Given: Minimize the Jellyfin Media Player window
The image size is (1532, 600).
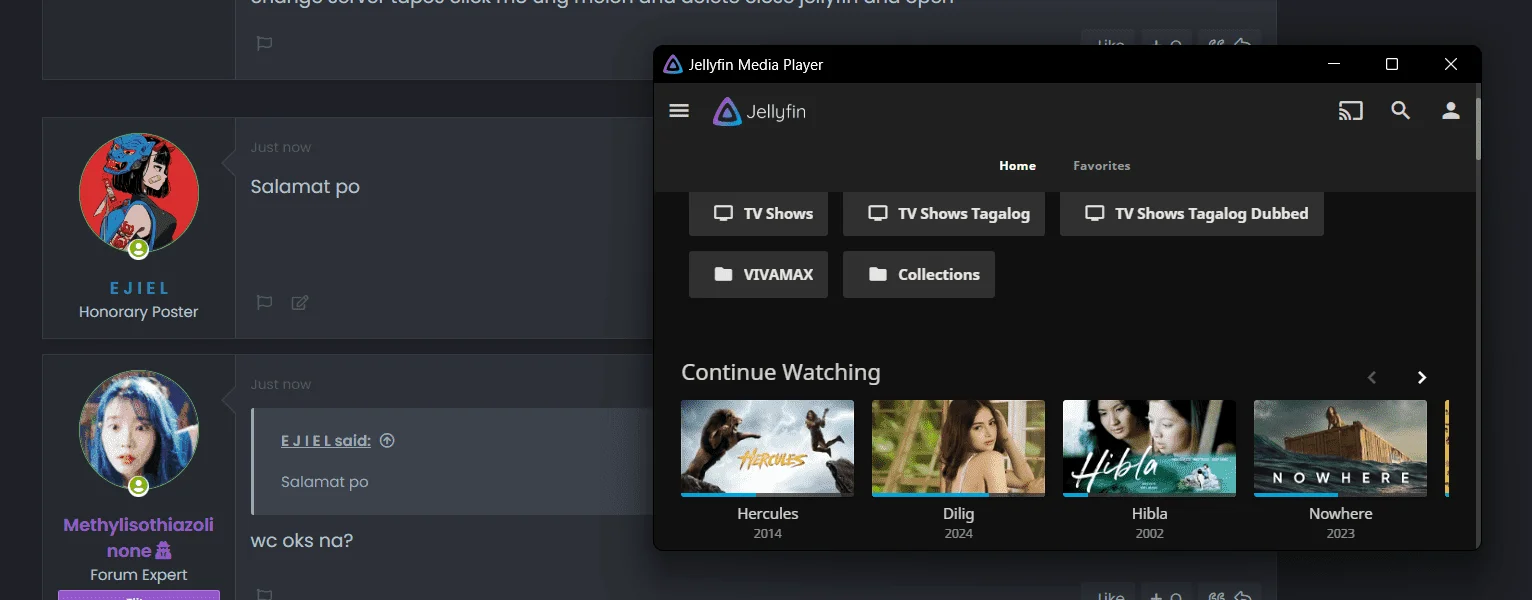Looking at the screenshot, I should (1334, 64).
